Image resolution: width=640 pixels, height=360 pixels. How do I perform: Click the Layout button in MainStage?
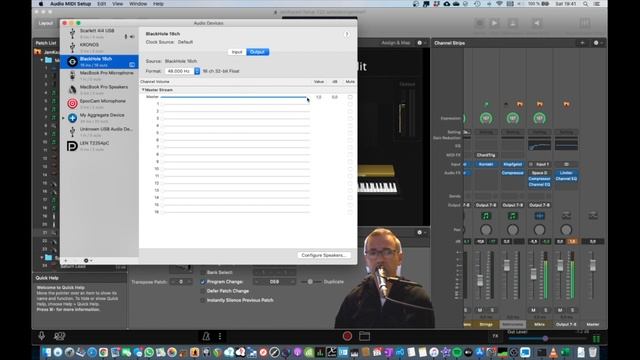(46, 23)
